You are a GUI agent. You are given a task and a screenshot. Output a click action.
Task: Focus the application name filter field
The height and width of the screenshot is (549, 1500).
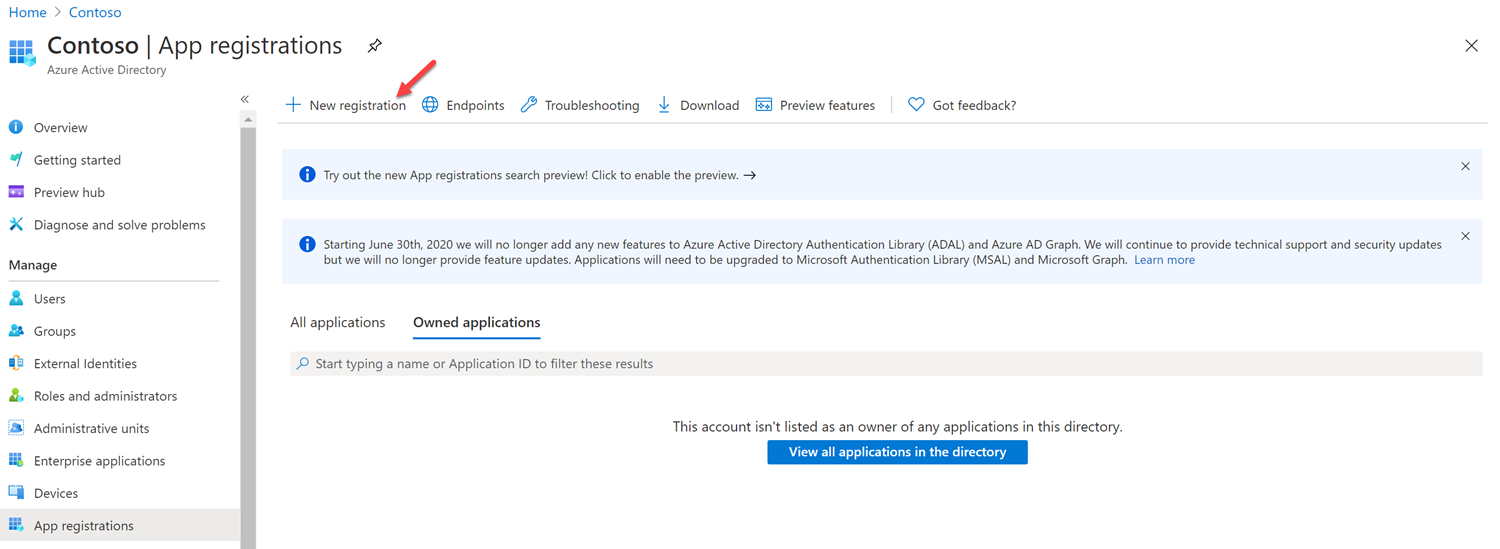click(x=886, y=364)
